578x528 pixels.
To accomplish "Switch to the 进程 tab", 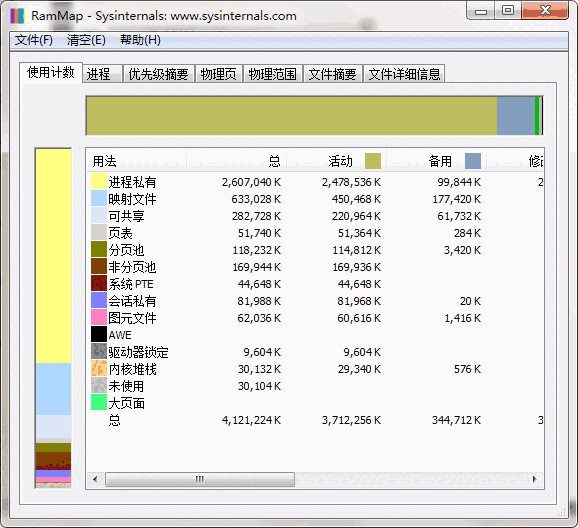I will click(x=102, y=74).
